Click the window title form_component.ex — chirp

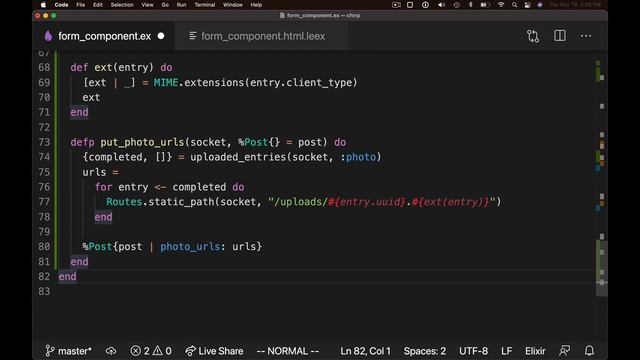[x=320, y=16]
